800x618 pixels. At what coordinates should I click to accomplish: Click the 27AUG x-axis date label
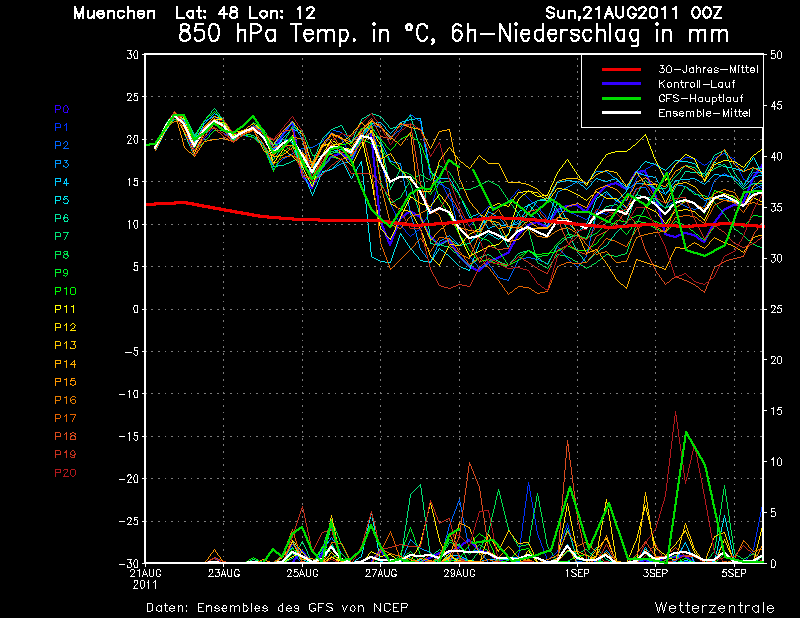tap(381, 574)
